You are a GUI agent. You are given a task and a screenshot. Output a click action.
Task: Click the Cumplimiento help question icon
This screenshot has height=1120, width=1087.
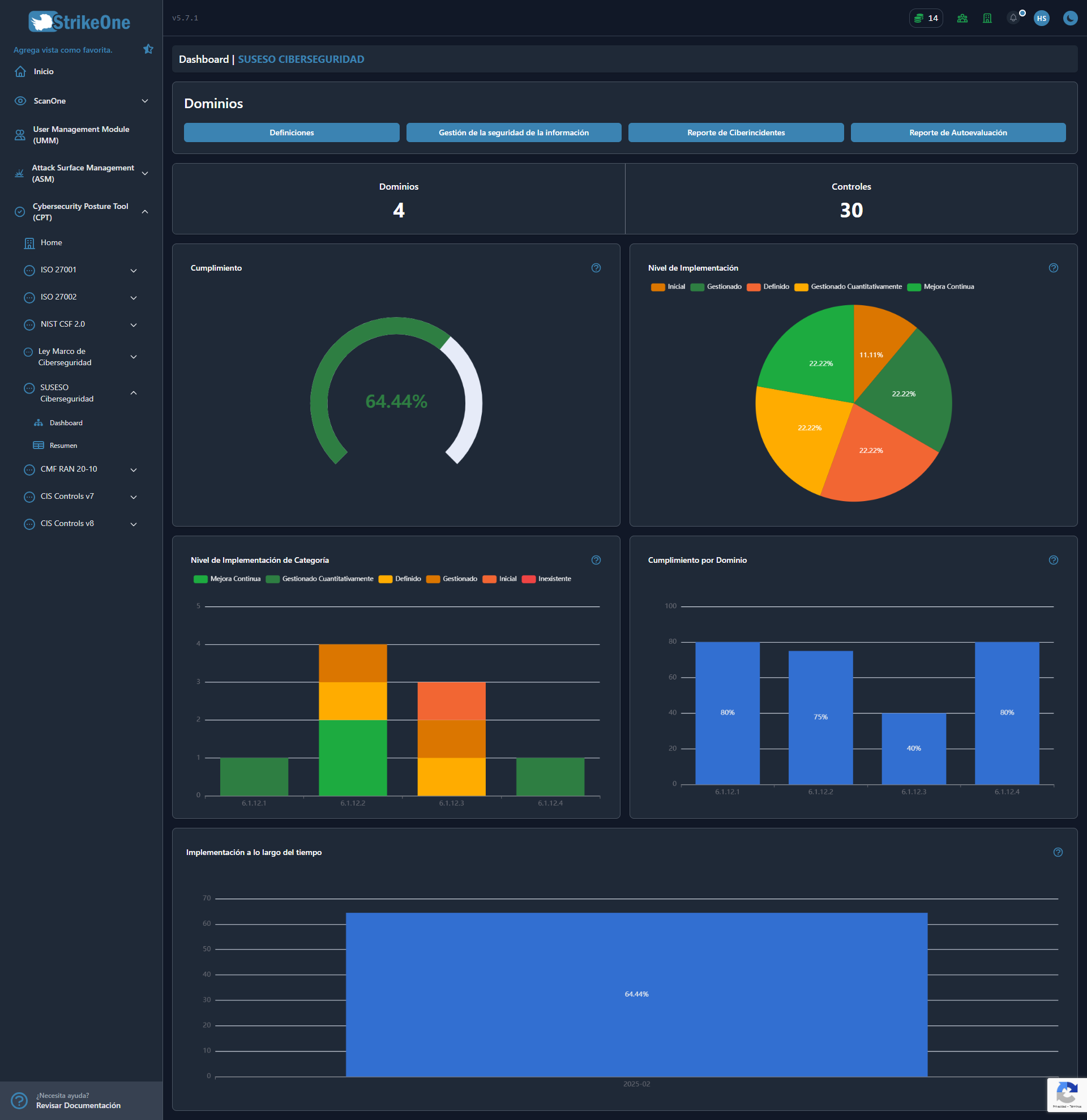tap(596, 268)
